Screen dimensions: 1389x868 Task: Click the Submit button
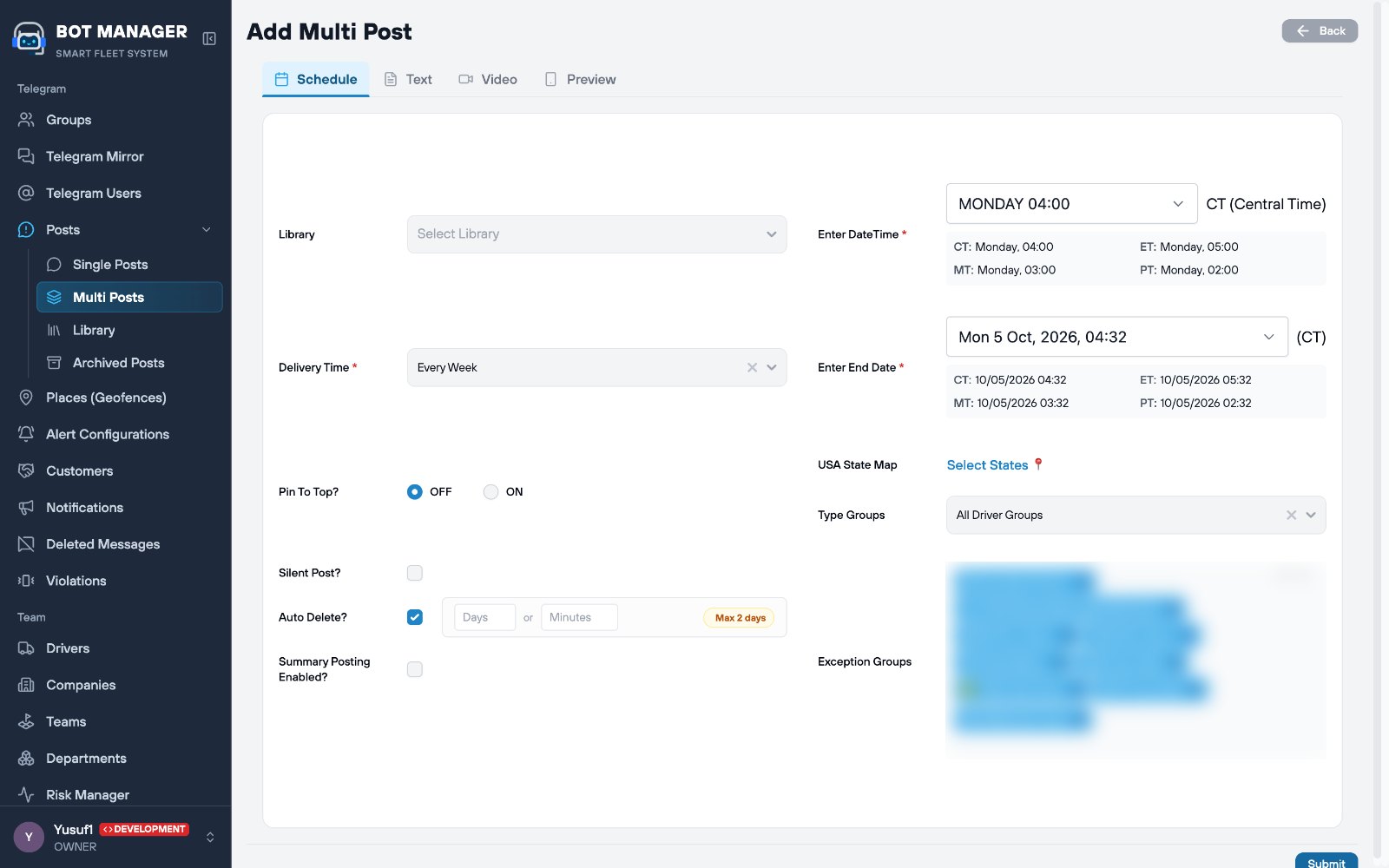pos(1326,861)
